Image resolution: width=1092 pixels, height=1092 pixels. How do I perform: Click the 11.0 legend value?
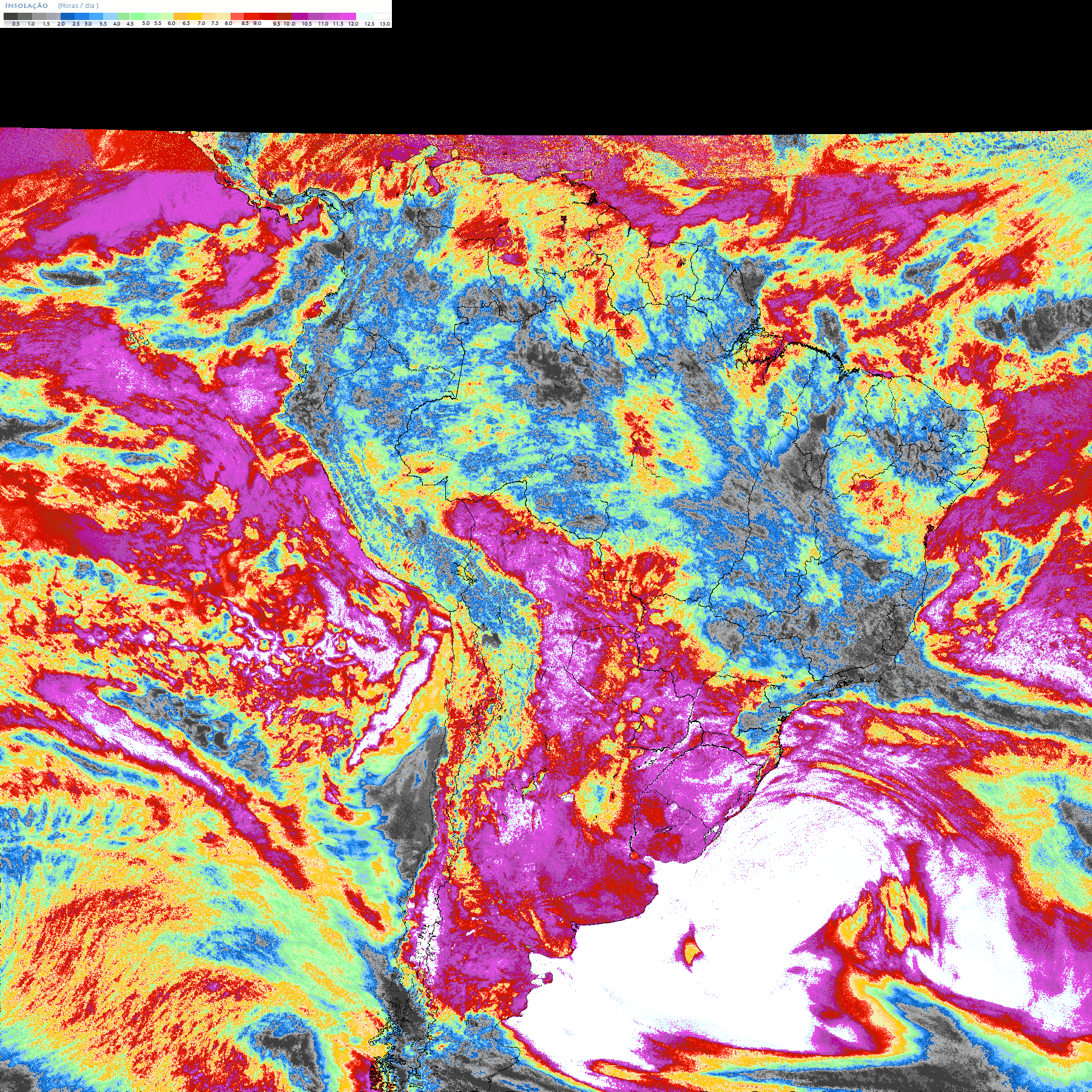[x=323, y=24]
